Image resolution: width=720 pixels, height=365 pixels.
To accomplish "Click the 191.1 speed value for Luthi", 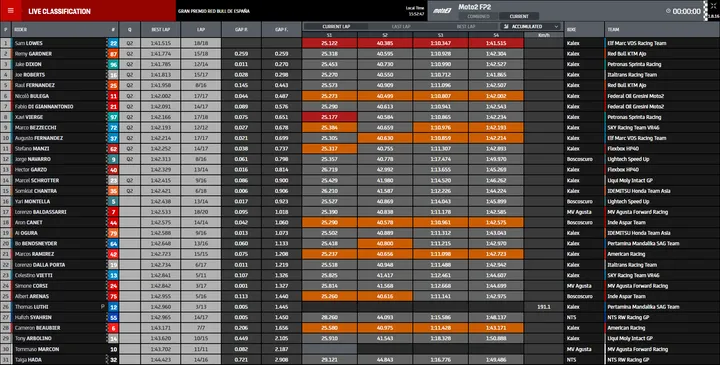I will click(x=544, y=307).
